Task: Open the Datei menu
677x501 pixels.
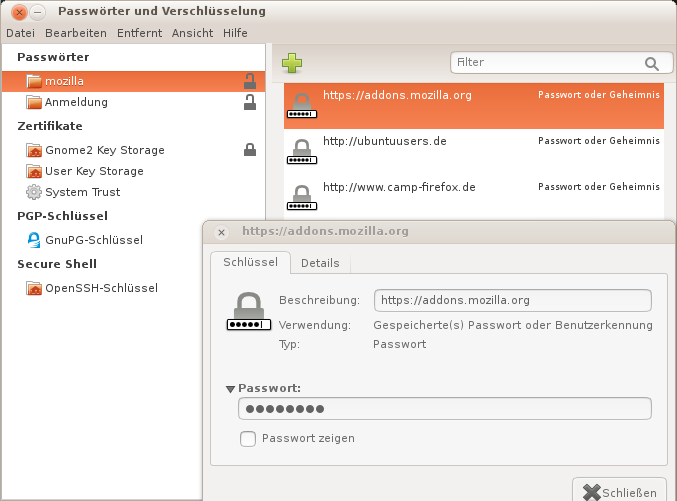Action: tap(20, 33)
